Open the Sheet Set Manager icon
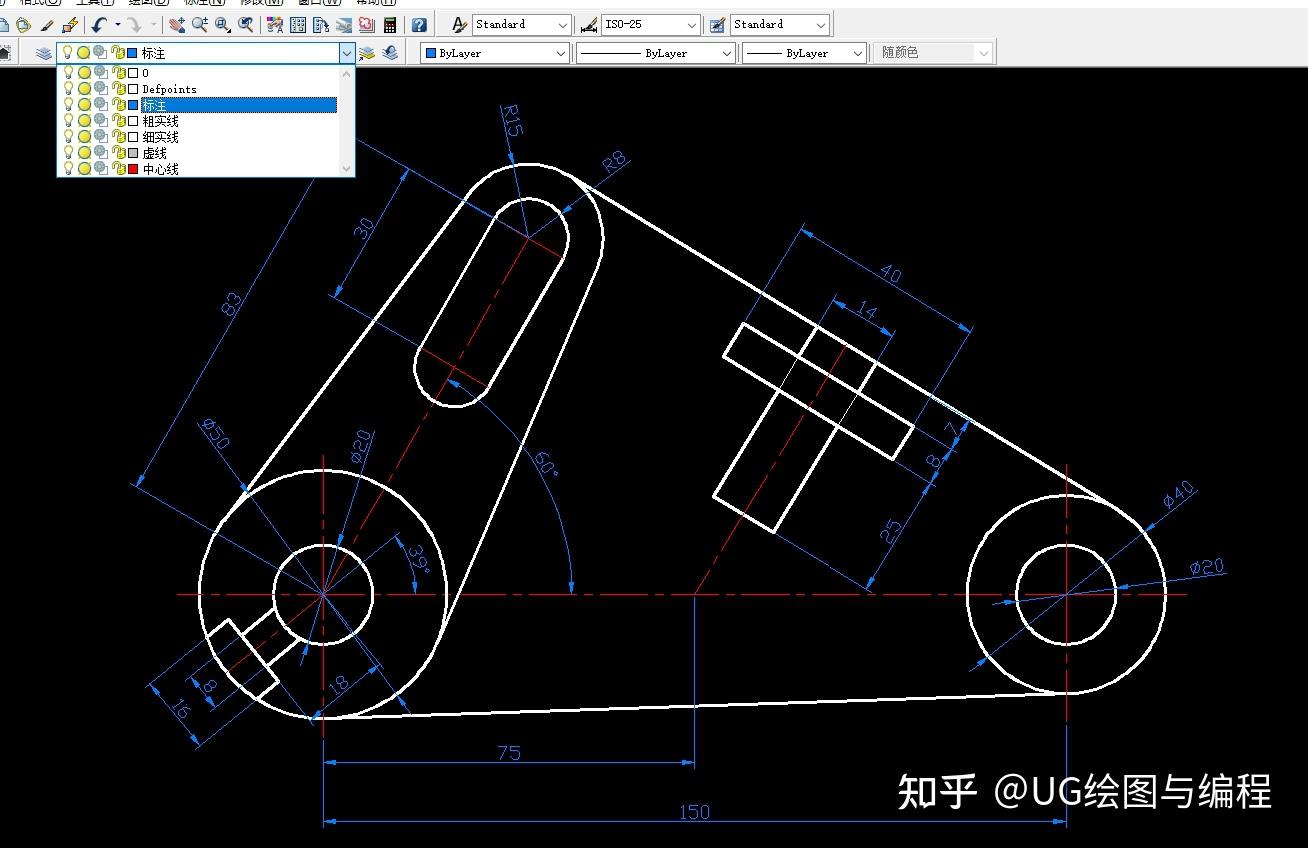 coord(344,24)
